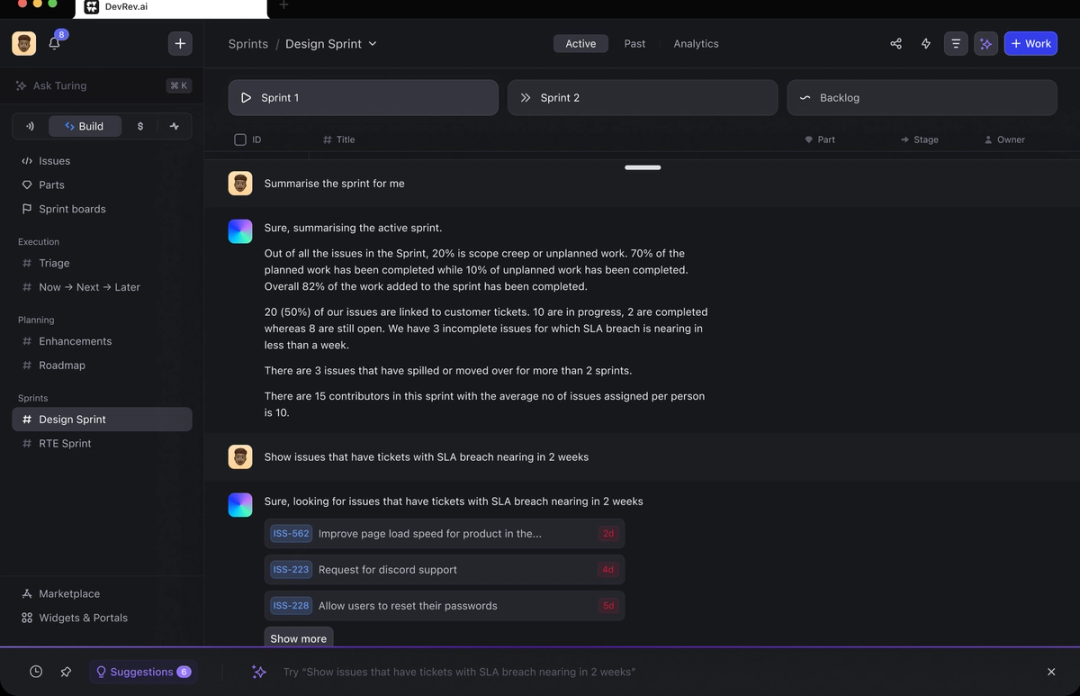Open the Analytics tab
Viewport: 1080px width, 696px height.
696,43
